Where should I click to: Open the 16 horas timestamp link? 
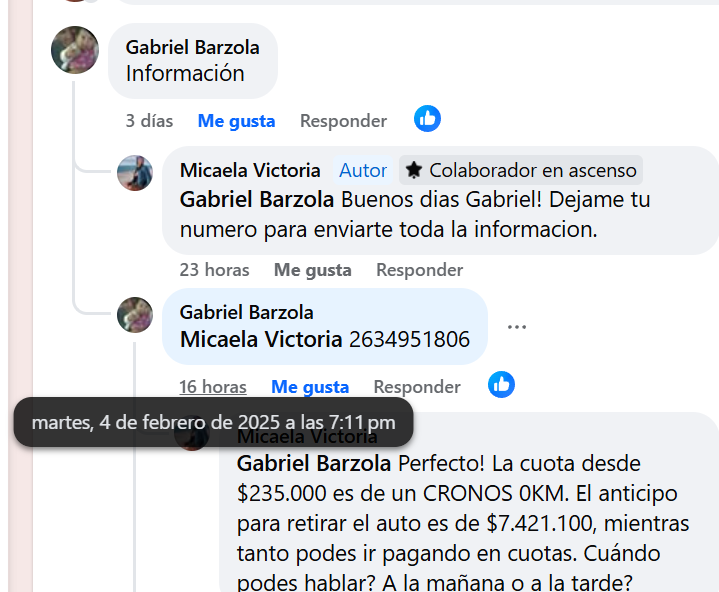213,387
